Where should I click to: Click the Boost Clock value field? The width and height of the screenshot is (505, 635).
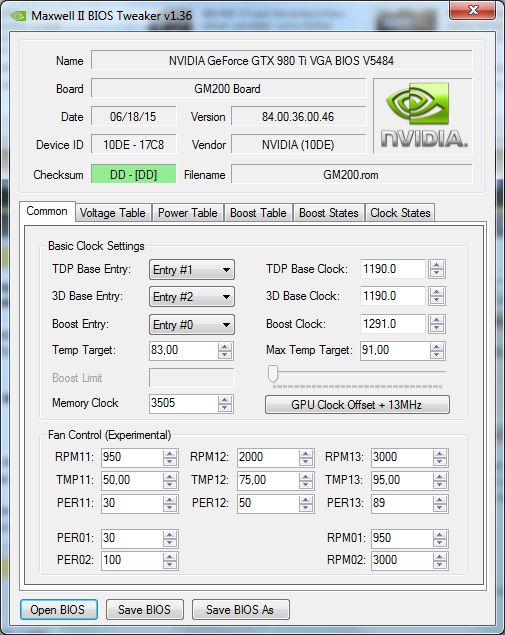(x=392, y=324)
